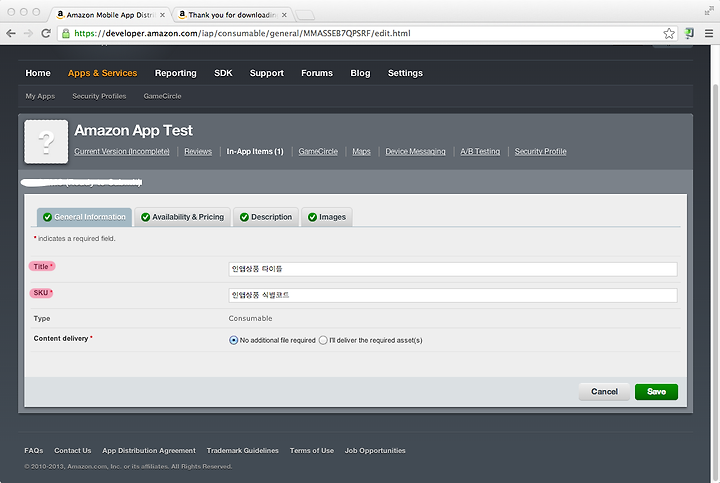This screenshot has height=483, width=720.
Task: Open the Maps link
Action: point(361,151)
